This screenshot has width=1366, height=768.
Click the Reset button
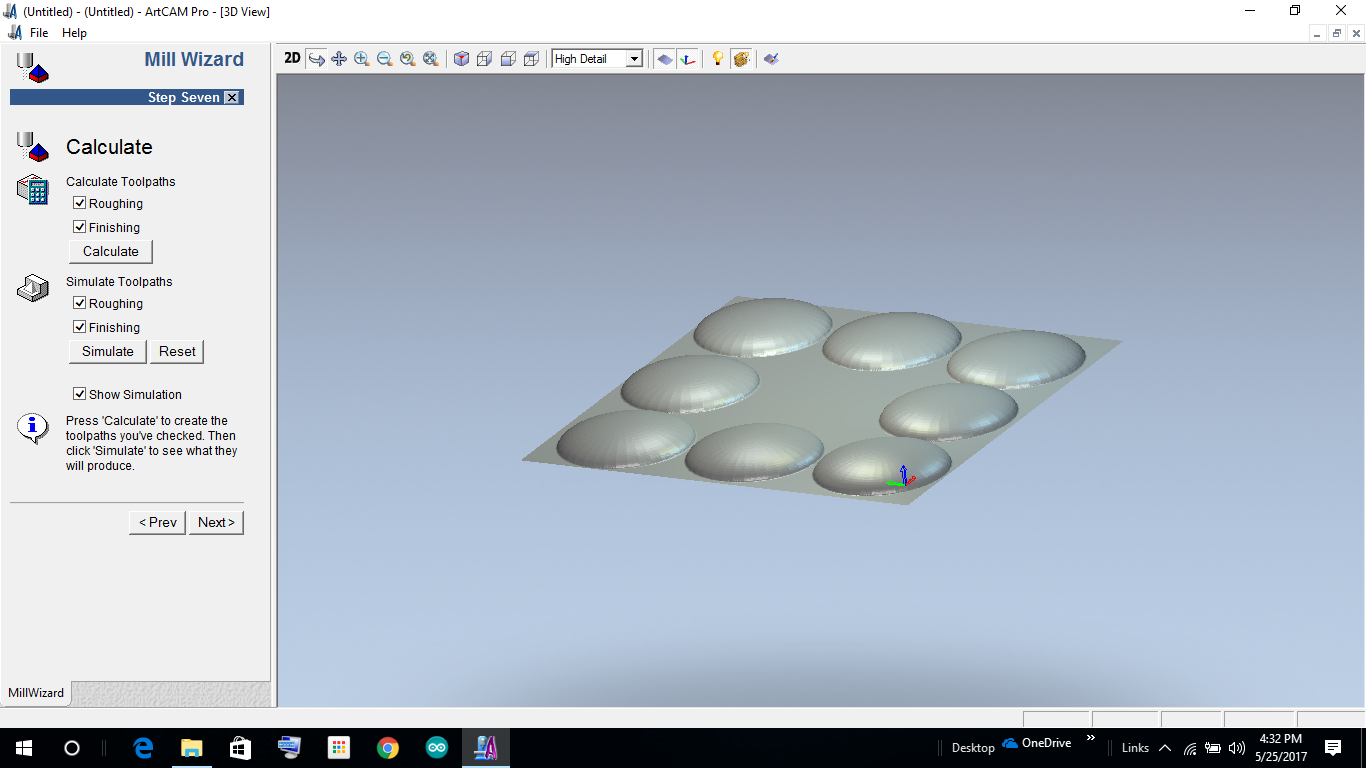pos(177,351)
